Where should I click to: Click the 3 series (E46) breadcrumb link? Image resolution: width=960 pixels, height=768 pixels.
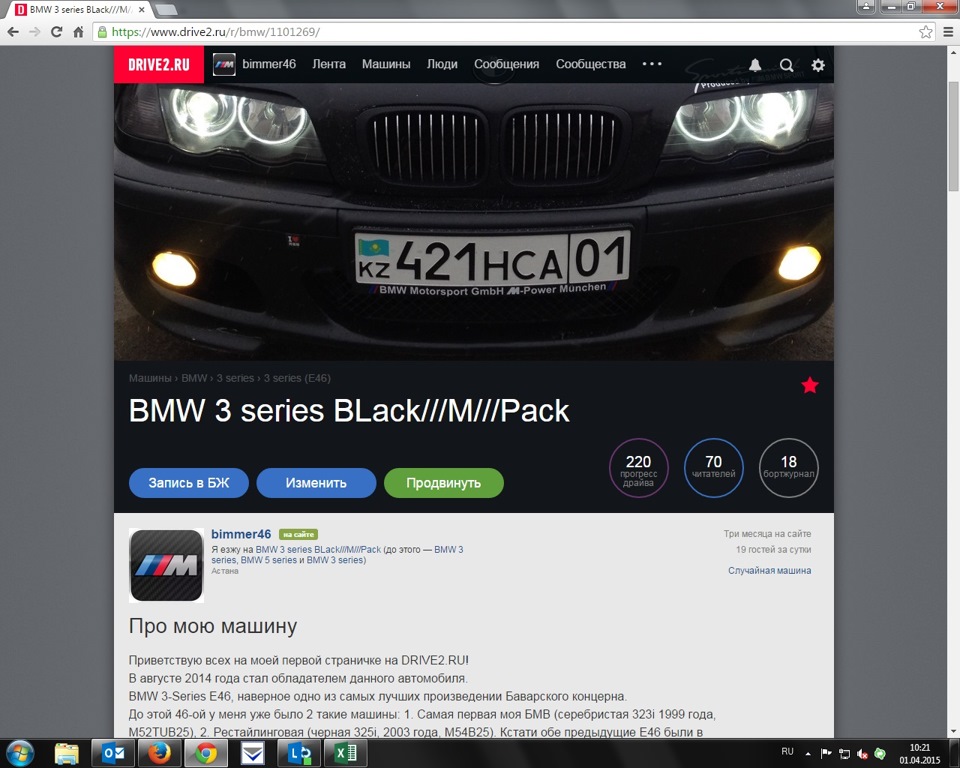[297, 378]
